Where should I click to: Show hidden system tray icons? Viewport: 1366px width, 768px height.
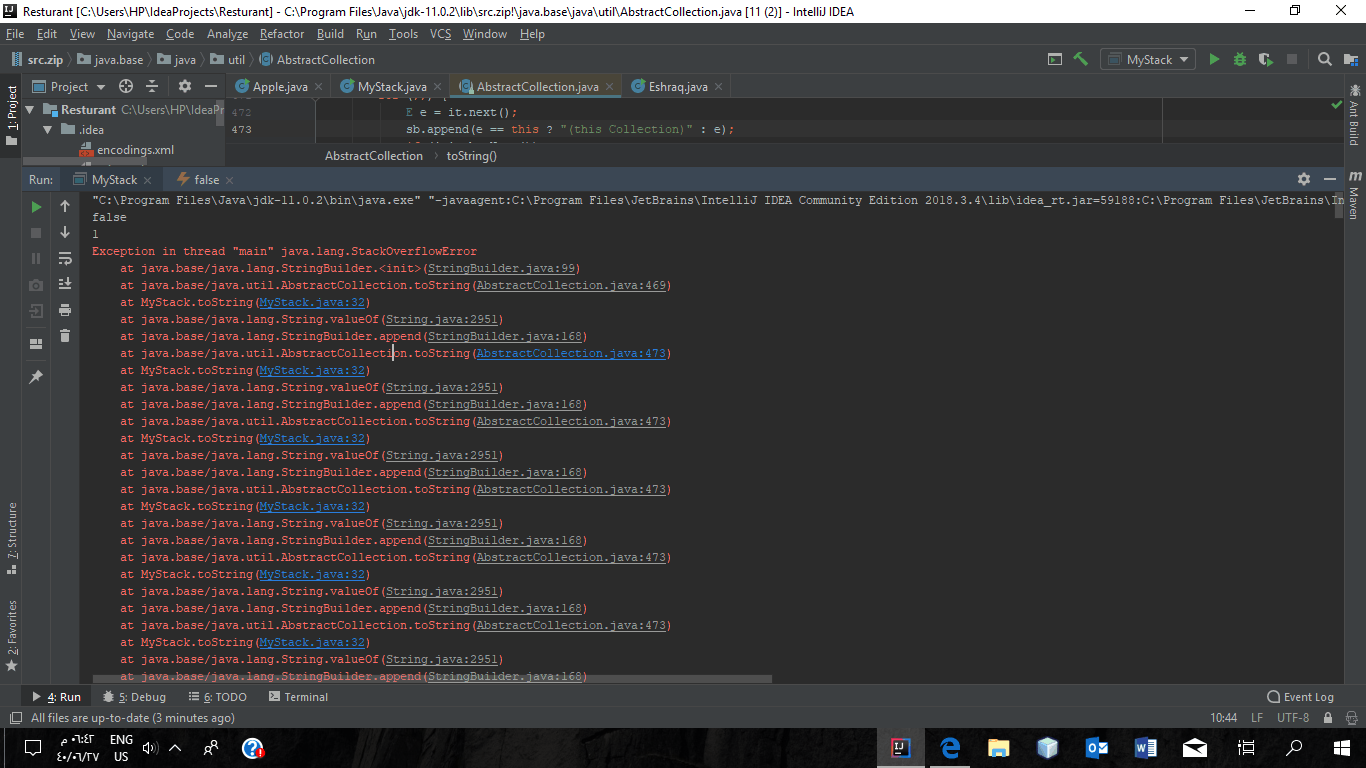pos(175,747)
